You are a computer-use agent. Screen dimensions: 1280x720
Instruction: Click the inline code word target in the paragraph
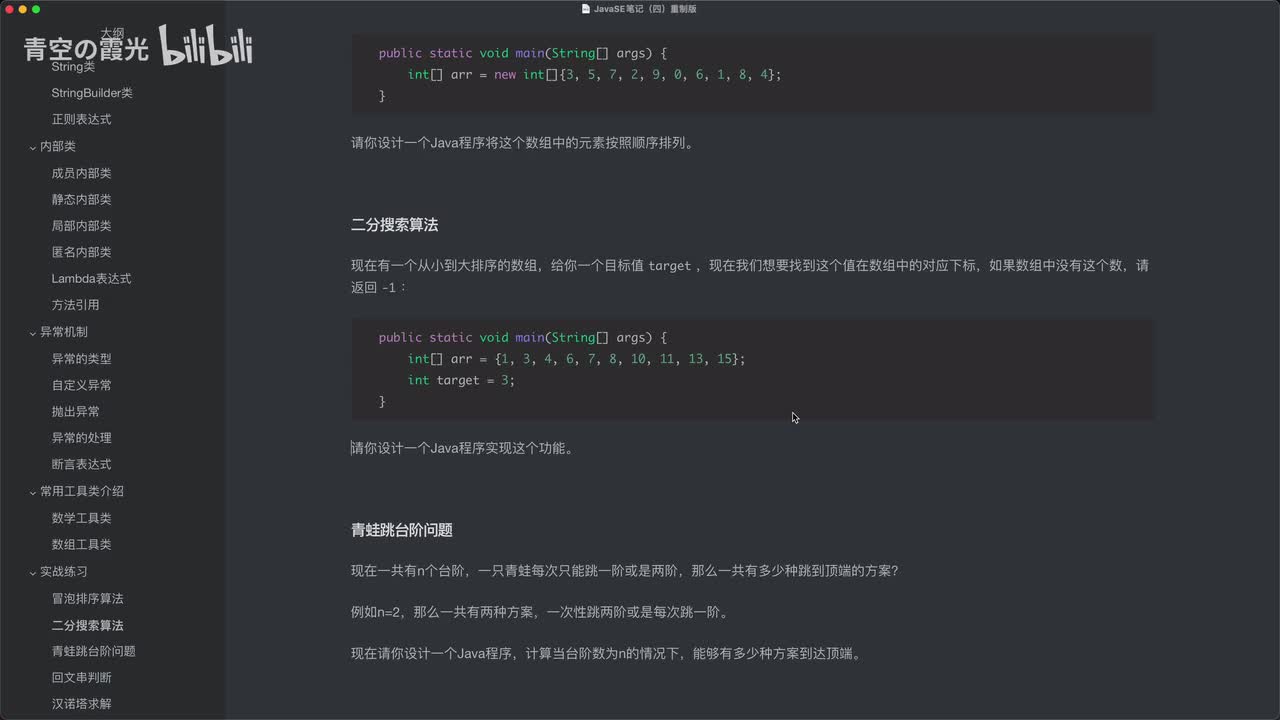(670, 266)
